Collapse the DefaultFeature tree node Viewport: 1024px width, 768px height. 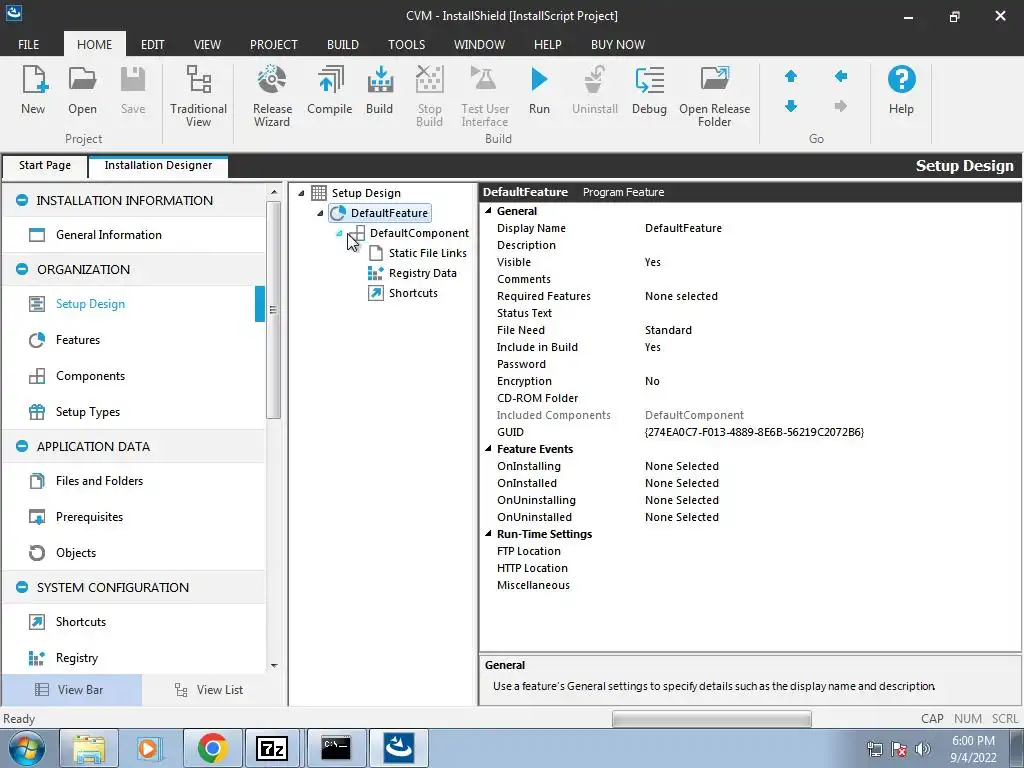320,213
